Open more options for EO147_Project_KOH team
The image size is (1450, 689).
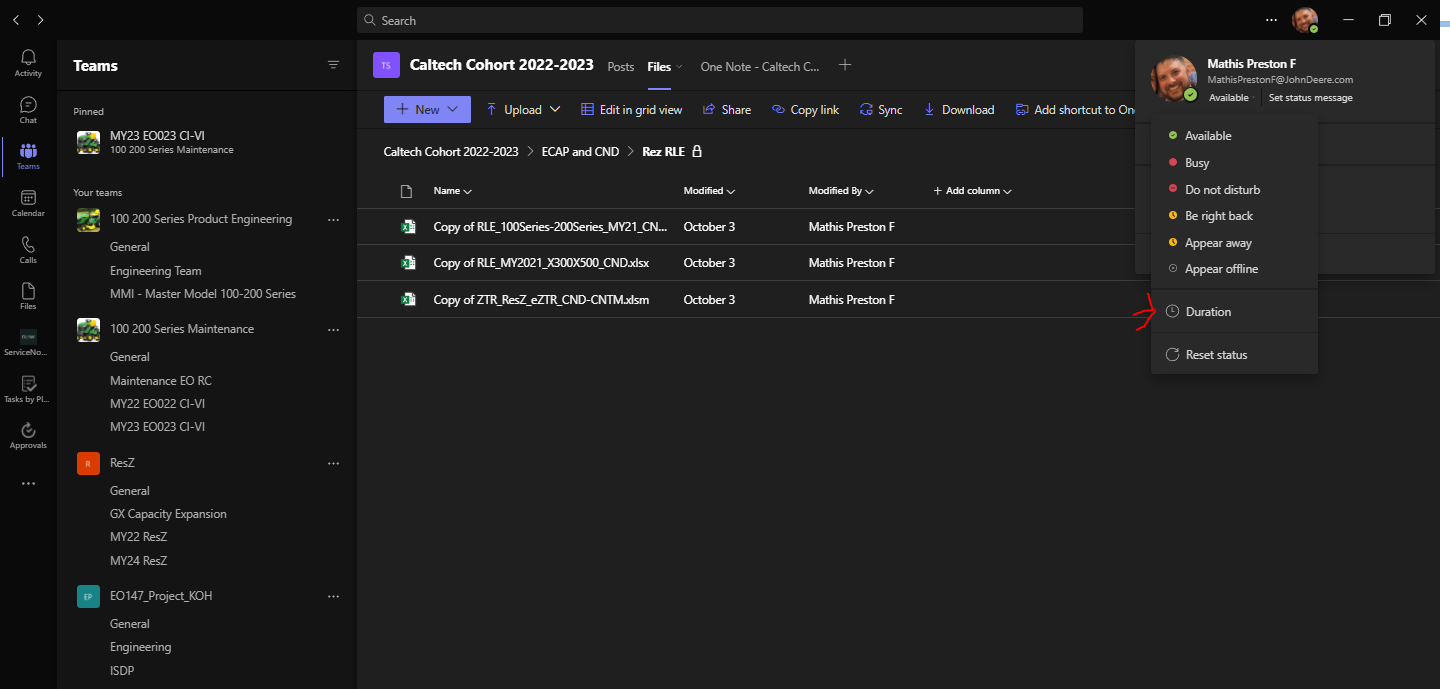tap(334, 596)
